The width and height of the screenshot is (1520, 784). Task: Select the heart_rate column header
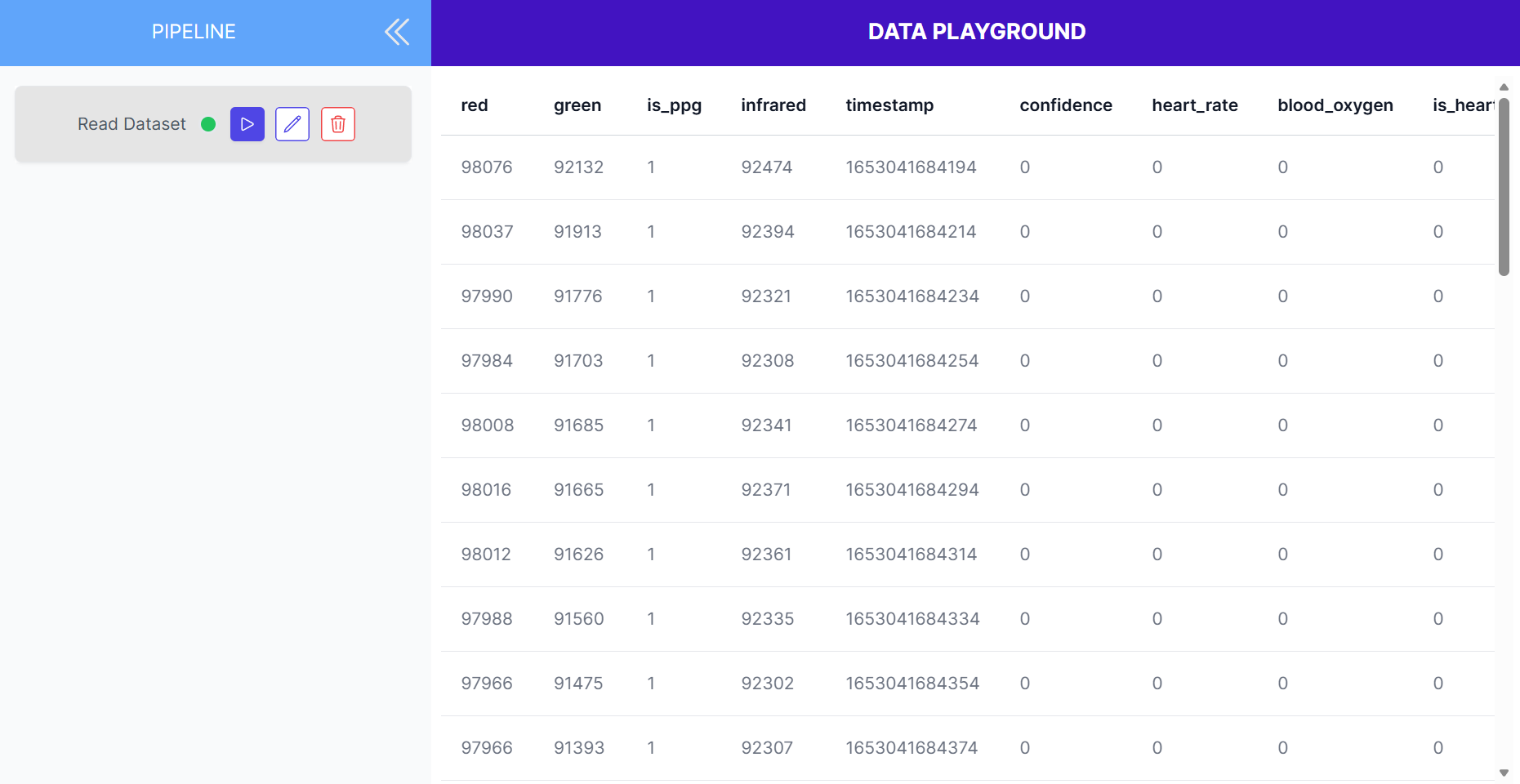tap(1195, 105)
